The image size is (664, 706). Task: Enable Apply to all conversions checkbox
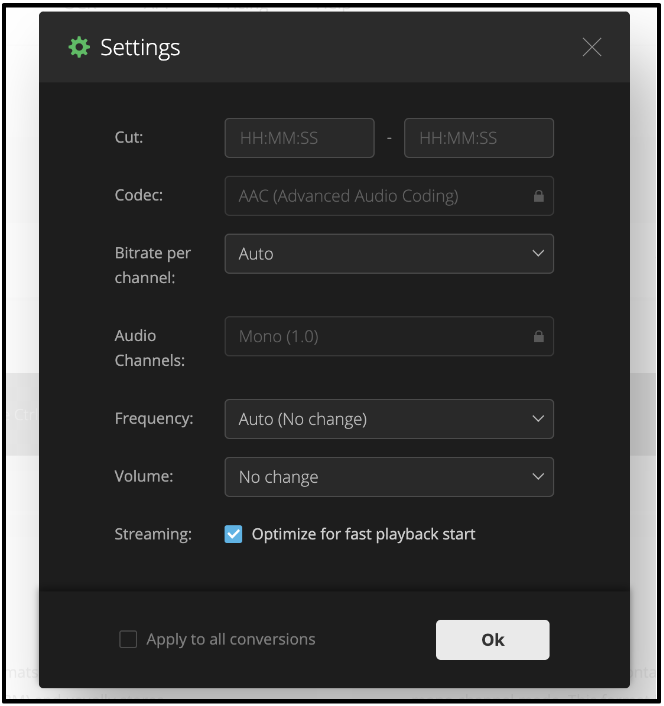click(128, 639)
